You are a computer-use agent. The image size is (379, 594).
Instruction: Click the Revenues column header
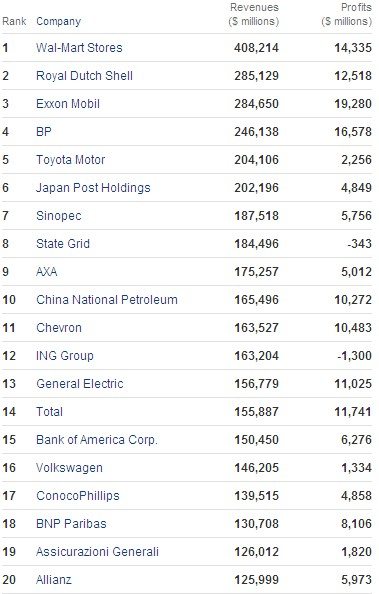pyautogui.click(x=254, y=14)
